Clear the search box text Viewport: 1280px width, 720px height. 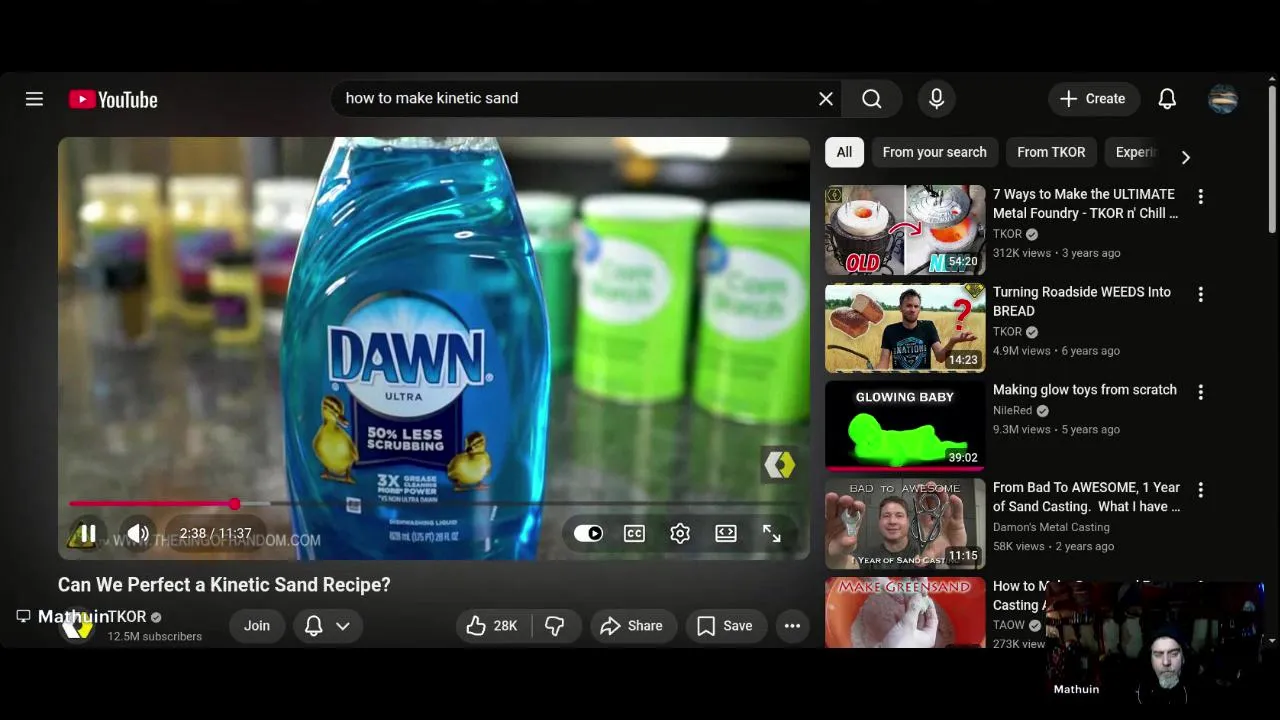coord(826,99)
